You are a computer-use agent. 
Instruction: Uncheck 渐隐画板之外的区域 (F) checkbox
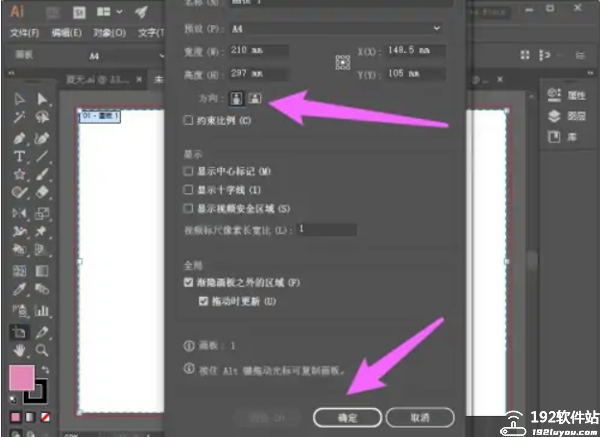188,282
